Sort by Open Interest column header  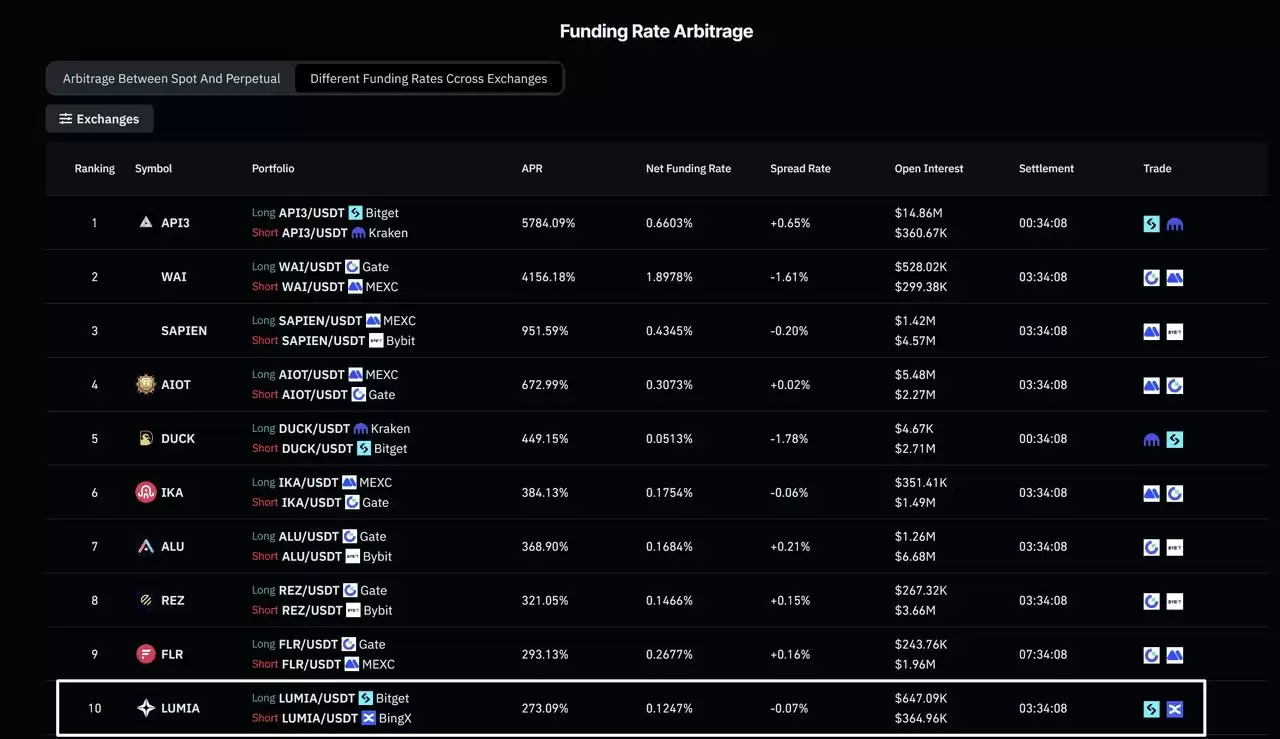click(x=929, y=169)
